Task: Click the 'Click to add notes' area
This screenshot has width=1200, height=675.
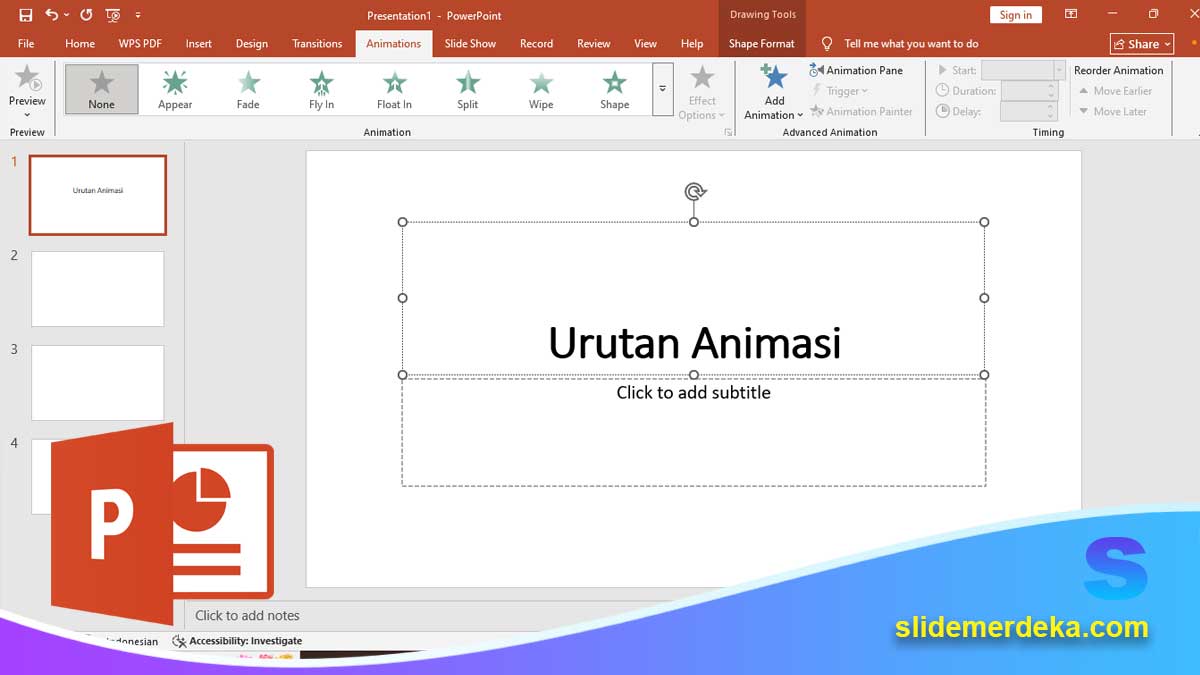Action: (x=247, y=615)
